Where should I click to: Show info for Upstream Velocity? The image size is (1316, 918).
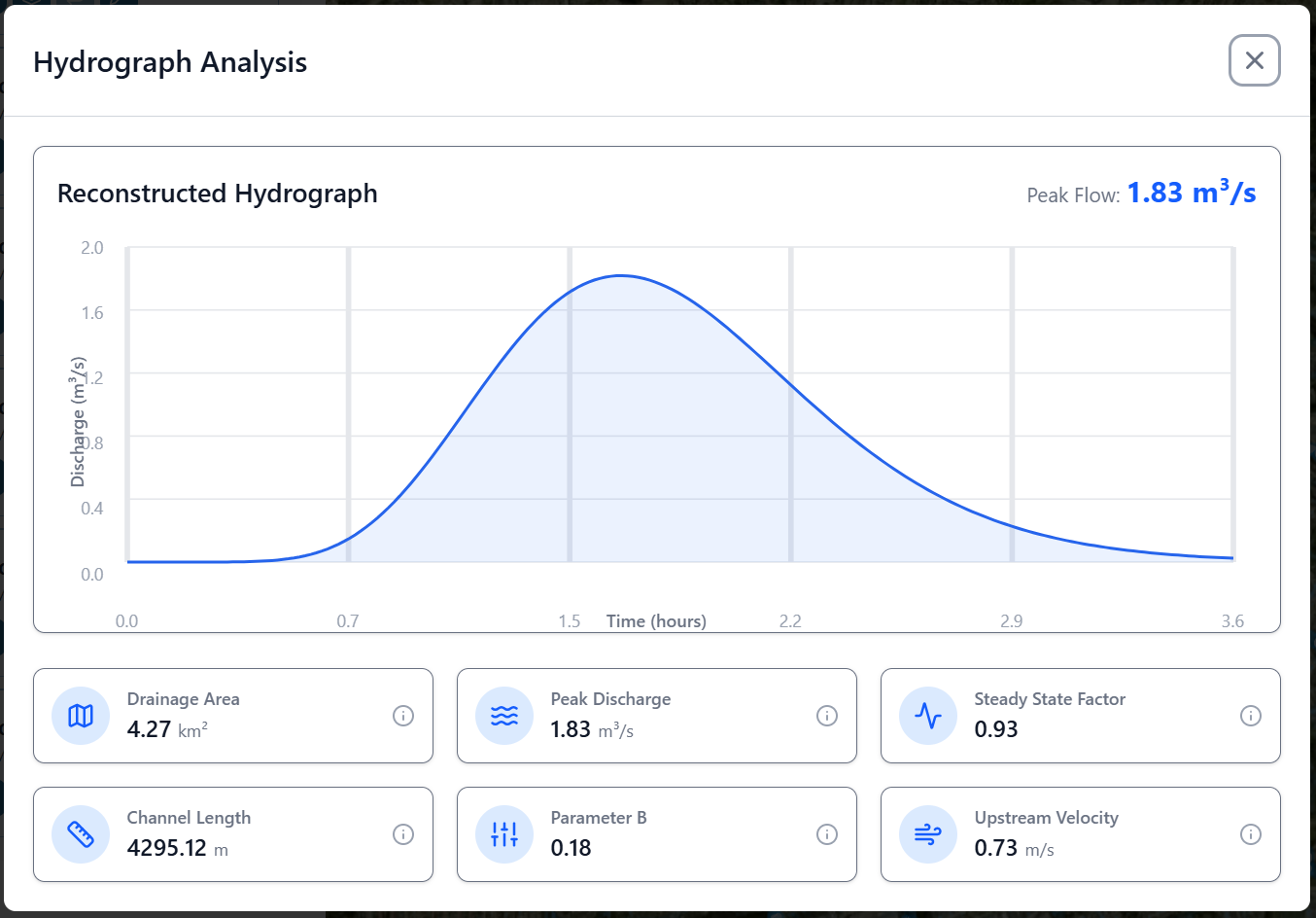point(1251,834)
